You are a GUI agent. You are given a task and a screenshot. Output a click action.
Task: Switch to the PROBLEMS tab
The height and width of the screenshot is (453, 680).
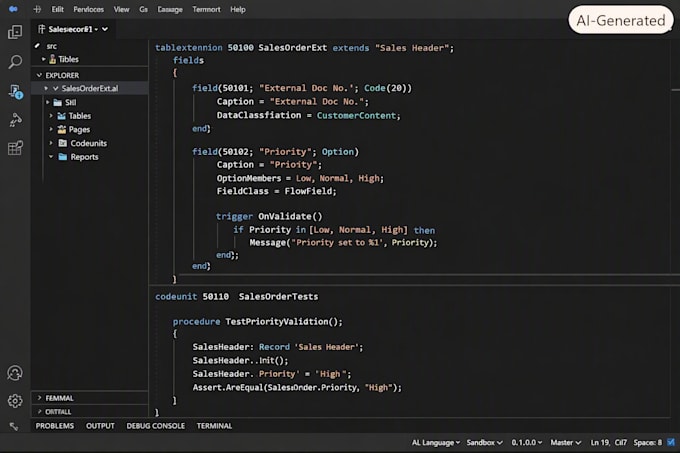(x=55, y=426)
